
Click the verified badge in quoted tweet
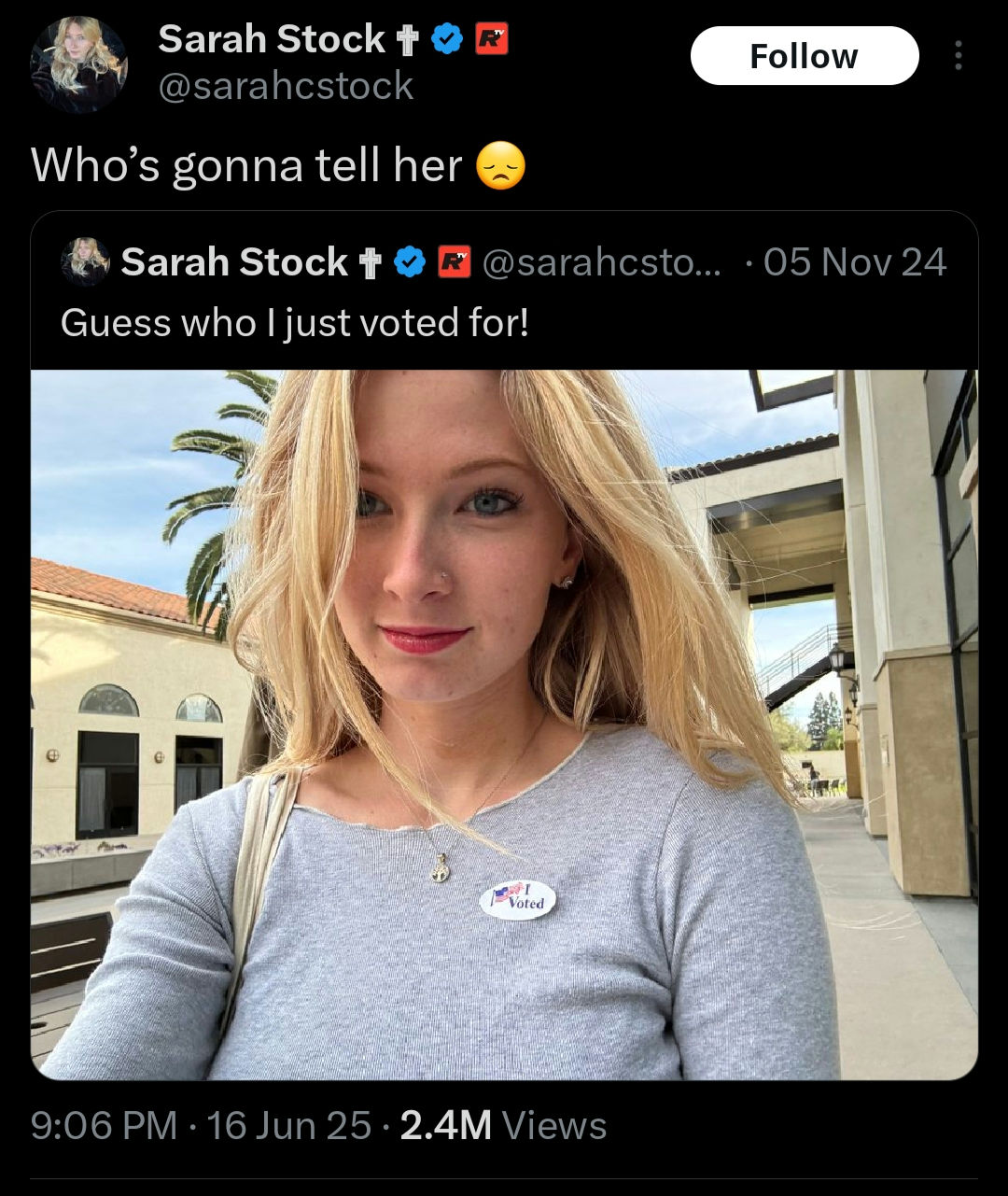point(411,263)
